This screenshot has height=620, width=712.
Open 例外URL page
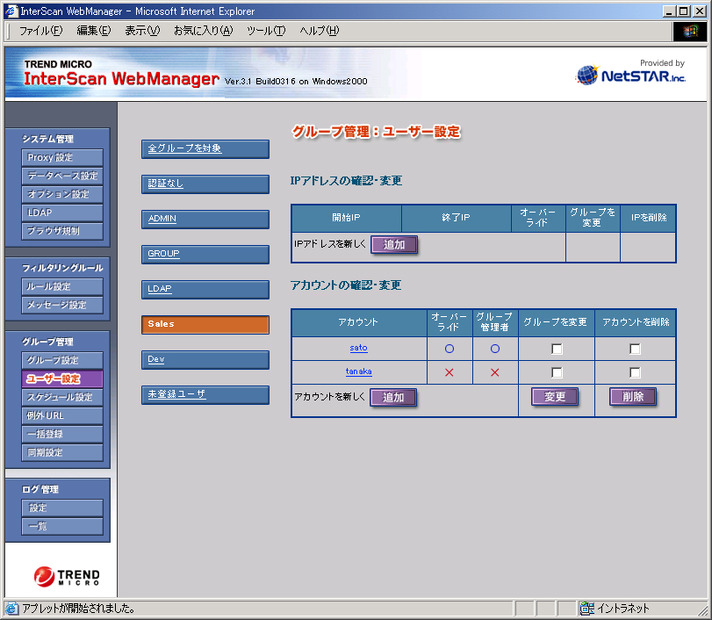[62, 416]
